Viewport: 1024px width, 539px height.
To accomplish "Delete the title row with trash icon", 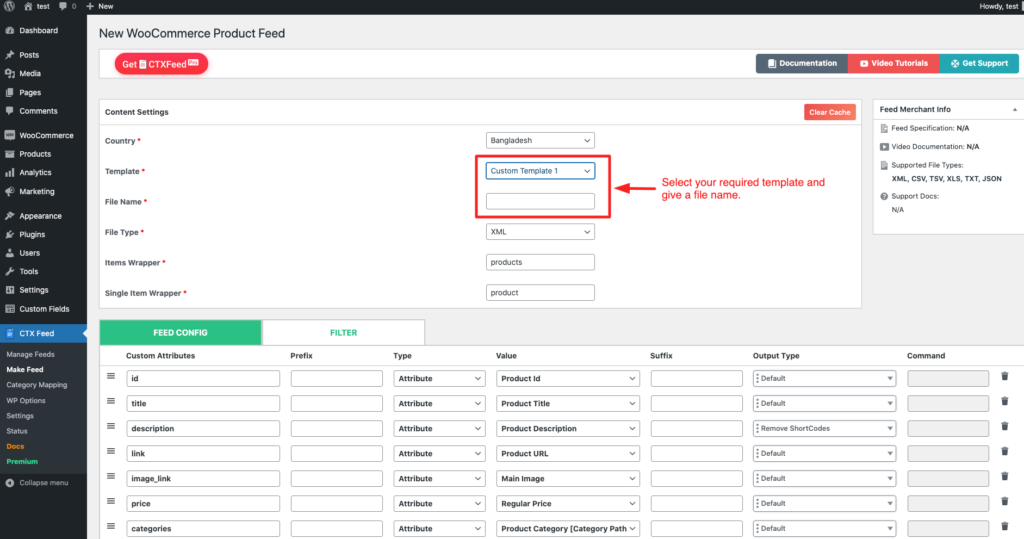I will (x=1004, y=401).
